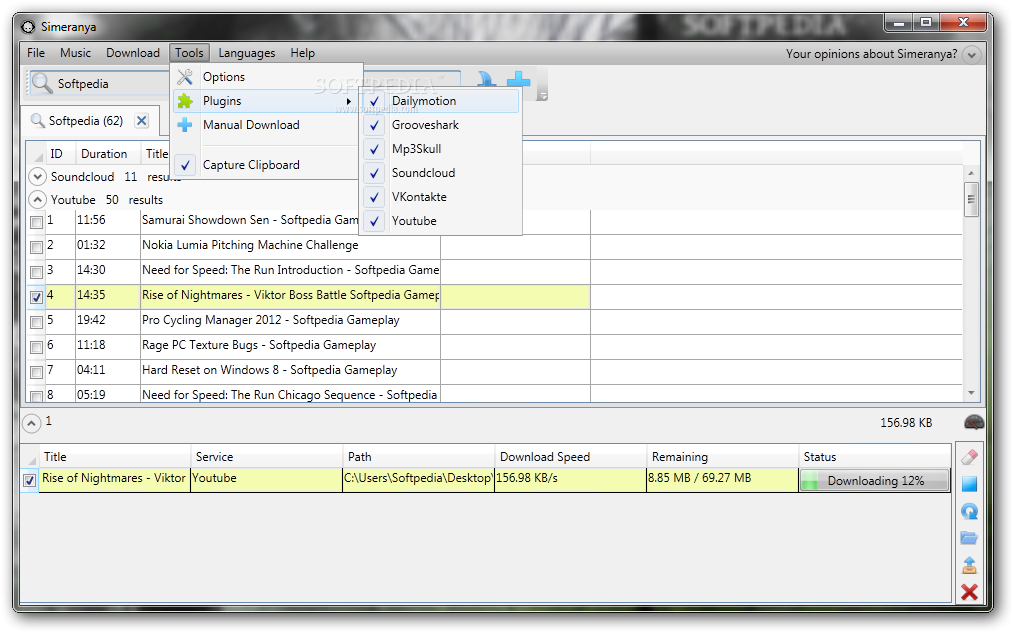1014x633 pixels.
Task: Toggle the Youtube plugin
Action: coord(440,220)
